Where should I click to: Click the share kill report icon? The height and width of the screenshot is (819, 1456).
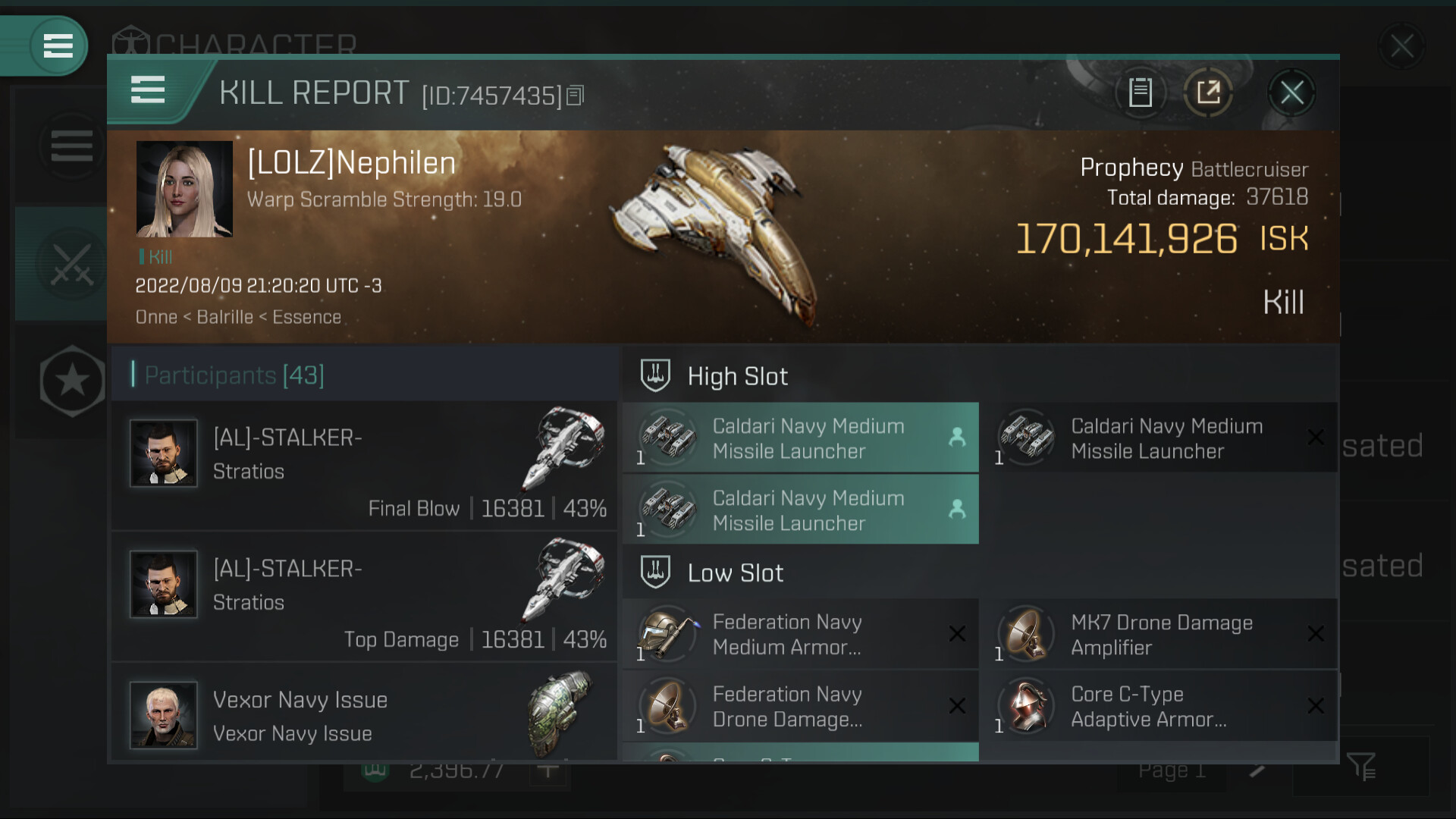pyautogui.click(x=1208, y=93)
